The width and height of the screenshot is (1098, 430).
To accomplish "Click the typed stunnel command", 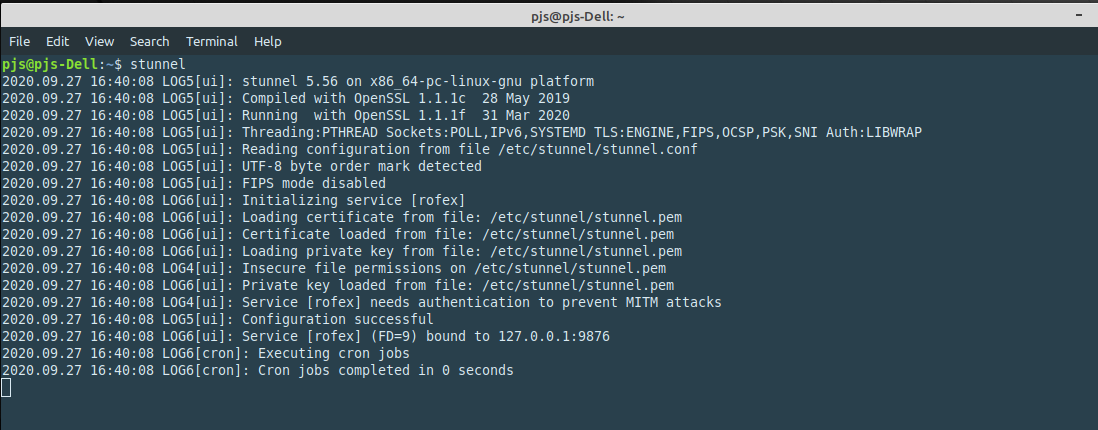I will coord(158,64).
